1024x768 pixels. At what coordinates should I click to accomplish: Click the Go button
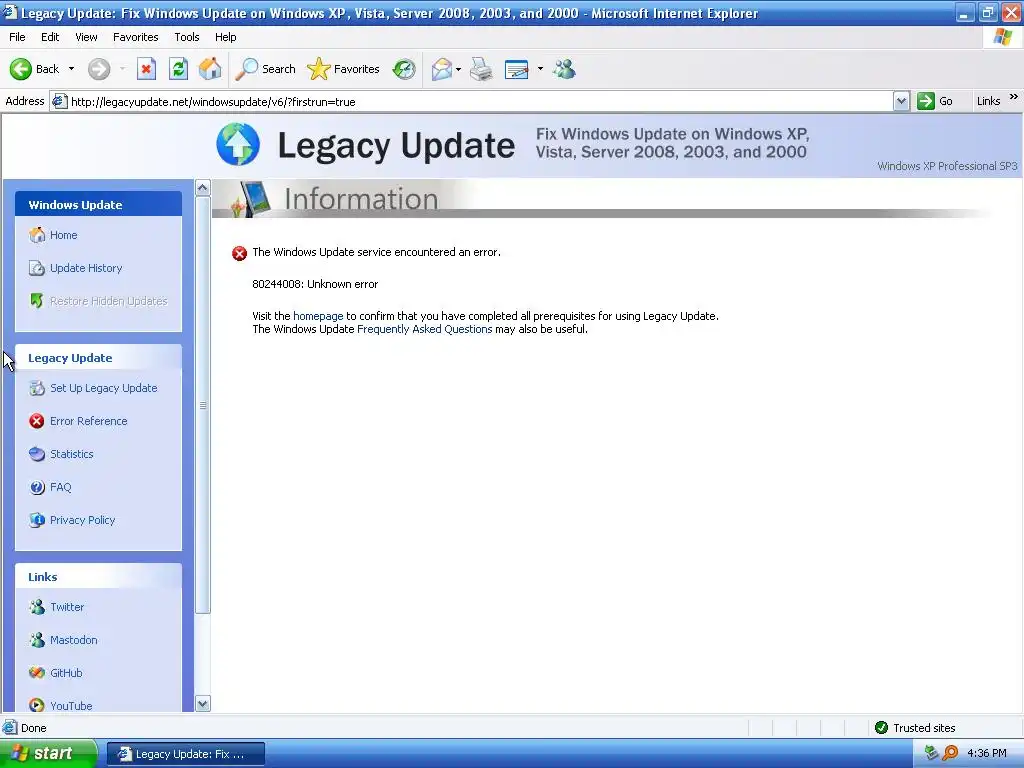[x=935, y=101]
